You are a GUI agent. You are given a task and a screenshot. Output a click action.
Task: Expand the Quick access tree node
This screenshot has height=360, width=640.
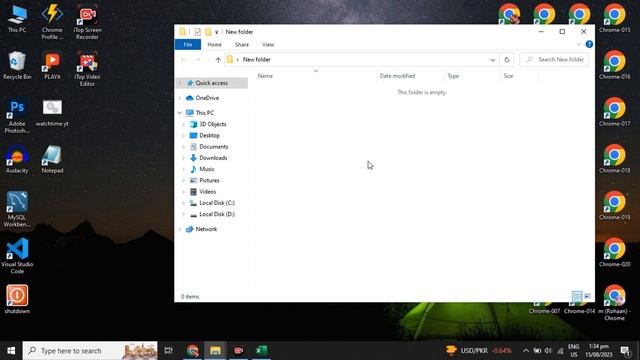click(180, 83)
